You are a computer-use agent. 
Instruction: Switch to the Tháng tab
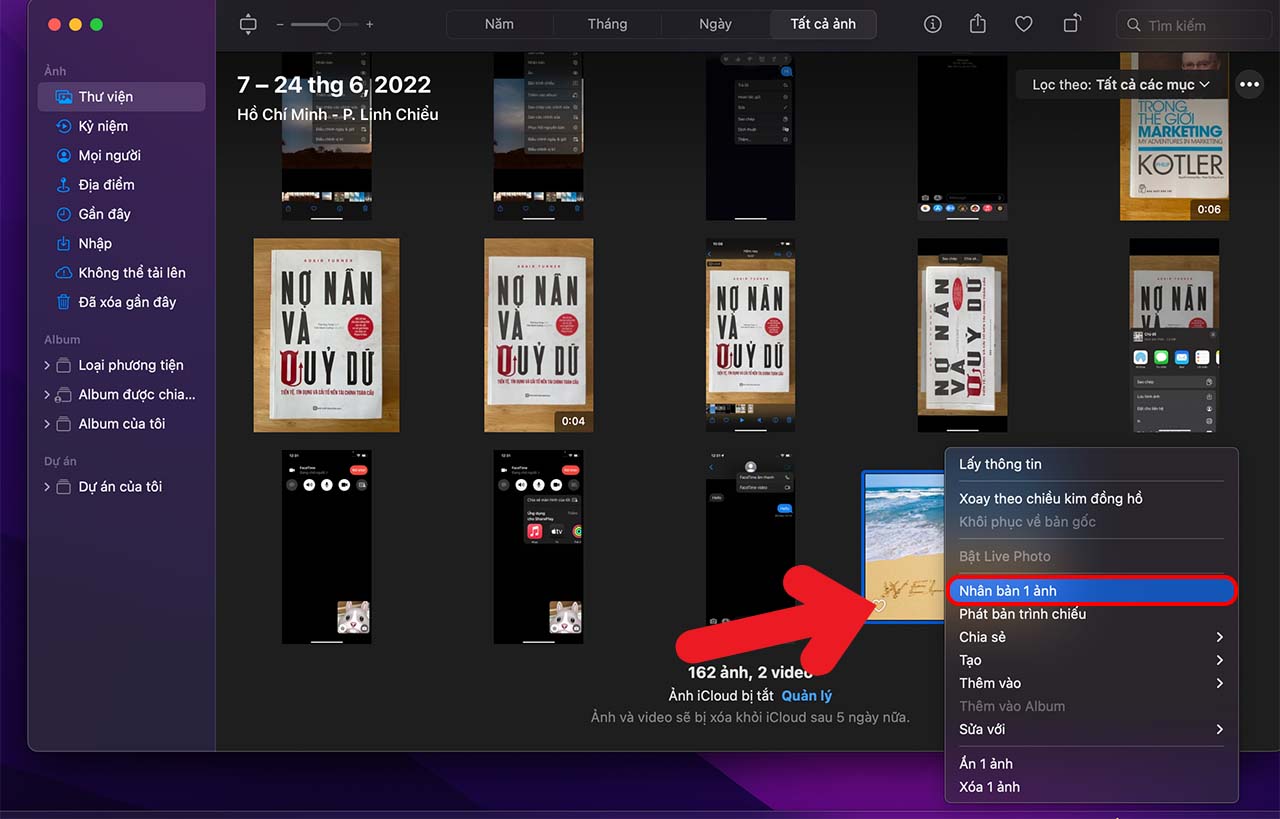[x=607, y=24]
